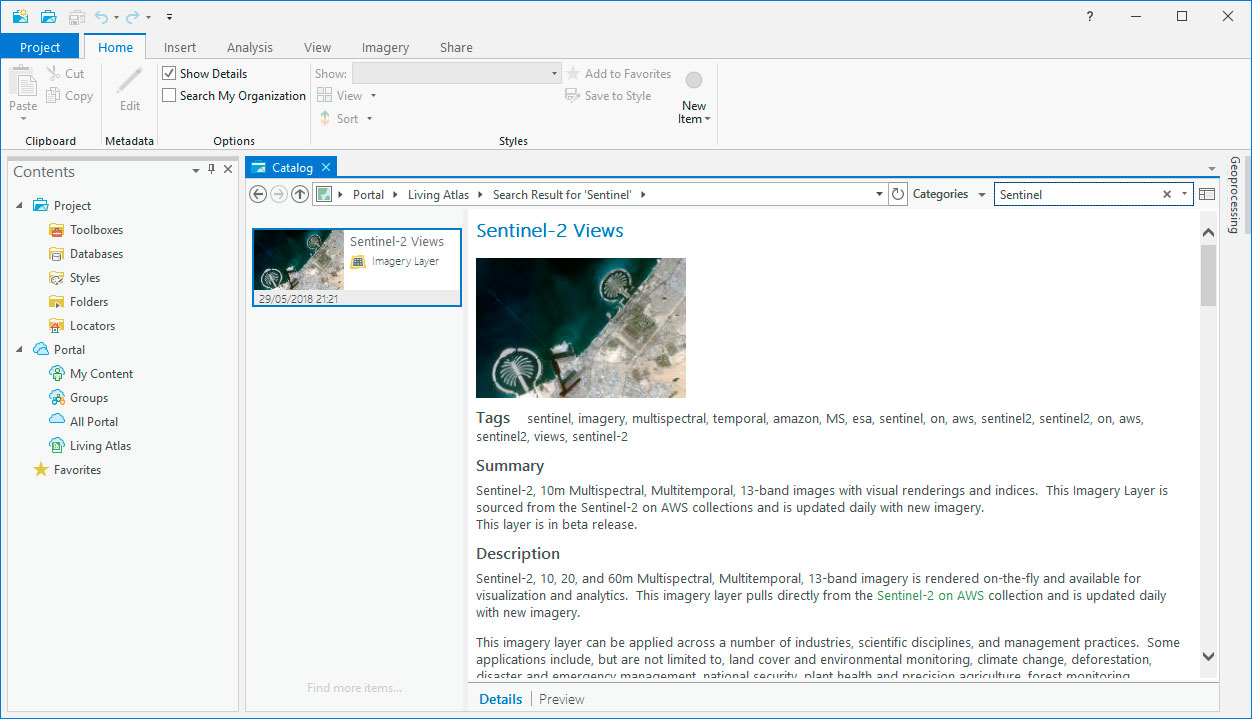Click the Redo arrow in quick access toolbar

(x=132, y=17)
